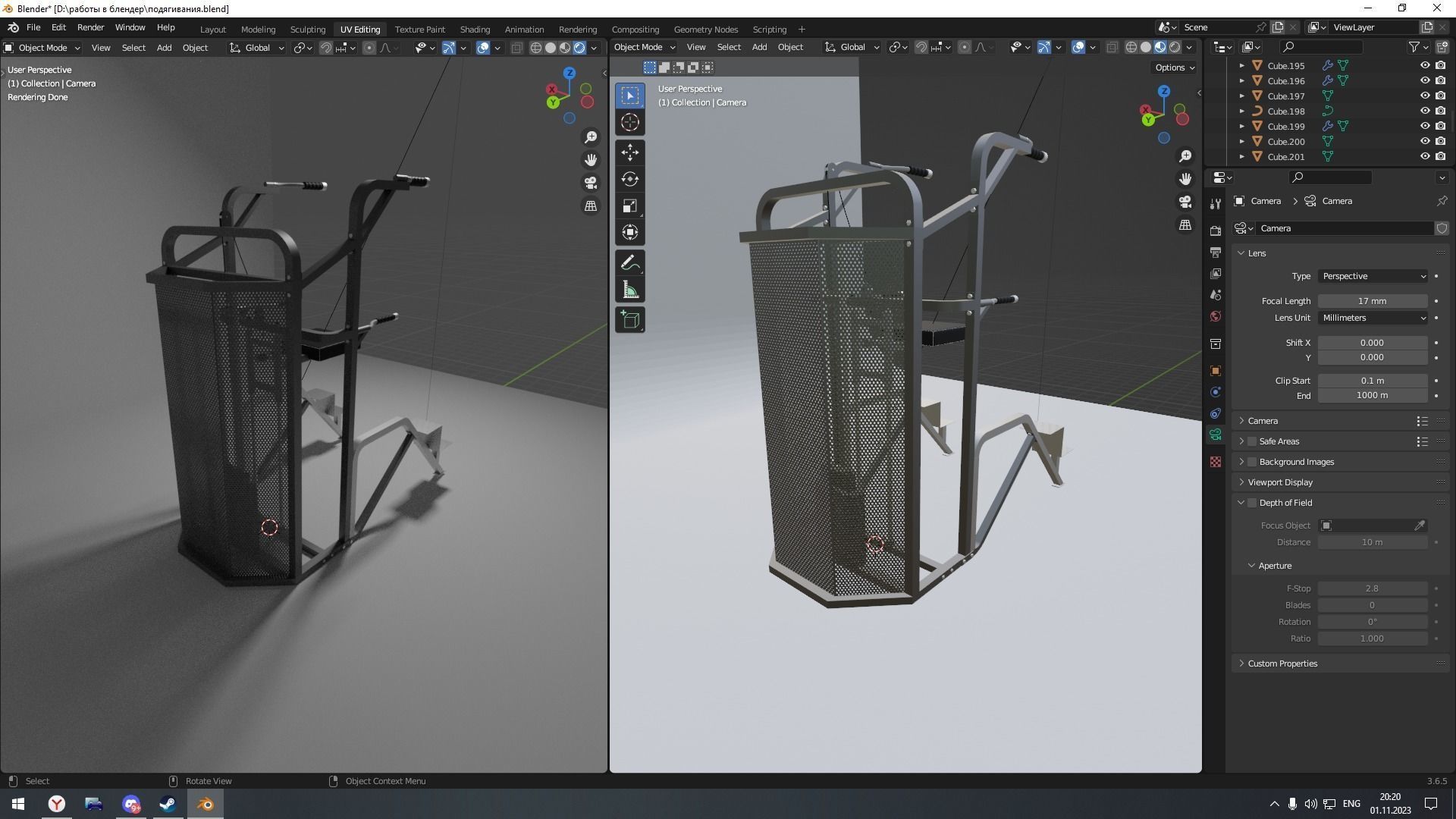
Task: Activate the Scale tool in the toolbar
Action: click(629, 206)
